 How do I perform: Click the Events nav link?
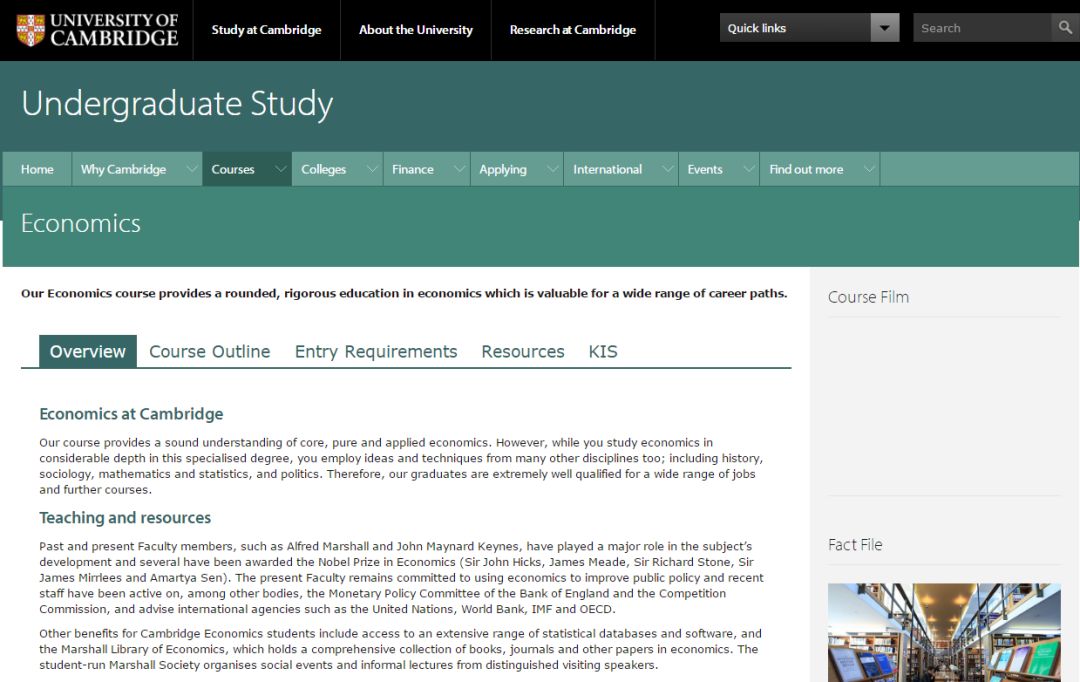pyautogui.click(x=705, y=169)
